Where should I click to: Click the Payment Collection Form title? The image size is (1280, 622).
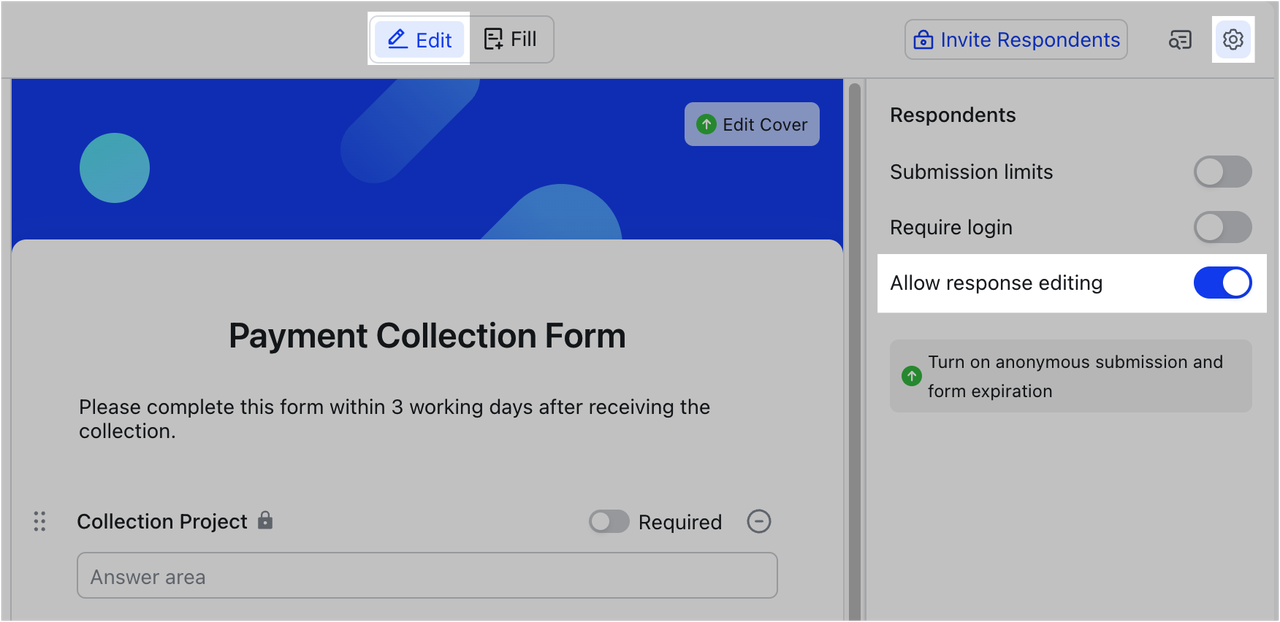point(427,335)
